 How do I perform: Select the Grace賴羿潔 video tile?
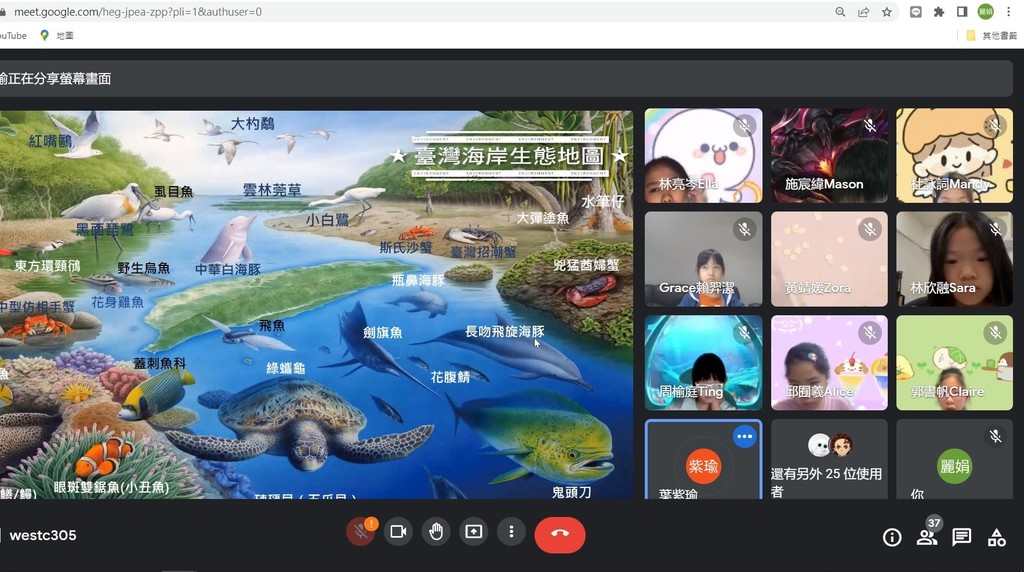point(703,259)
